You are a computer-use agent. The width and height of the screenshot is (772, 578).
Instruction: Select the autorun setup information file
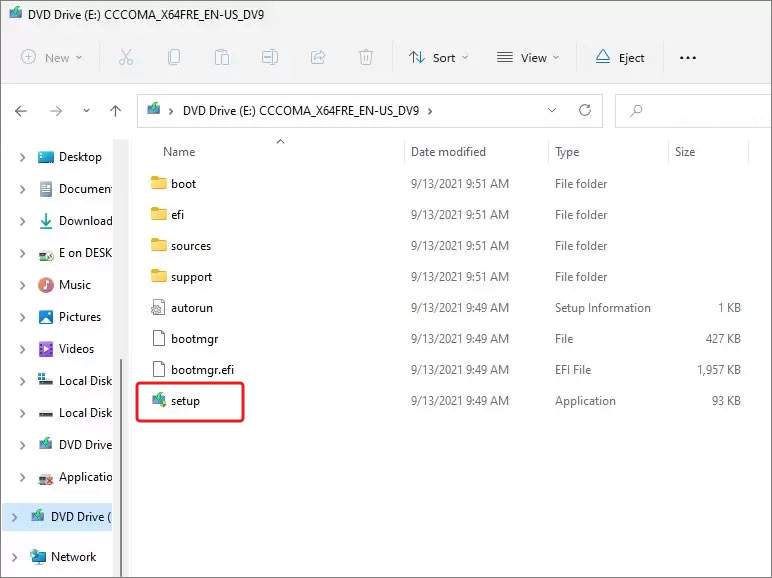click(x=182, y=308)
